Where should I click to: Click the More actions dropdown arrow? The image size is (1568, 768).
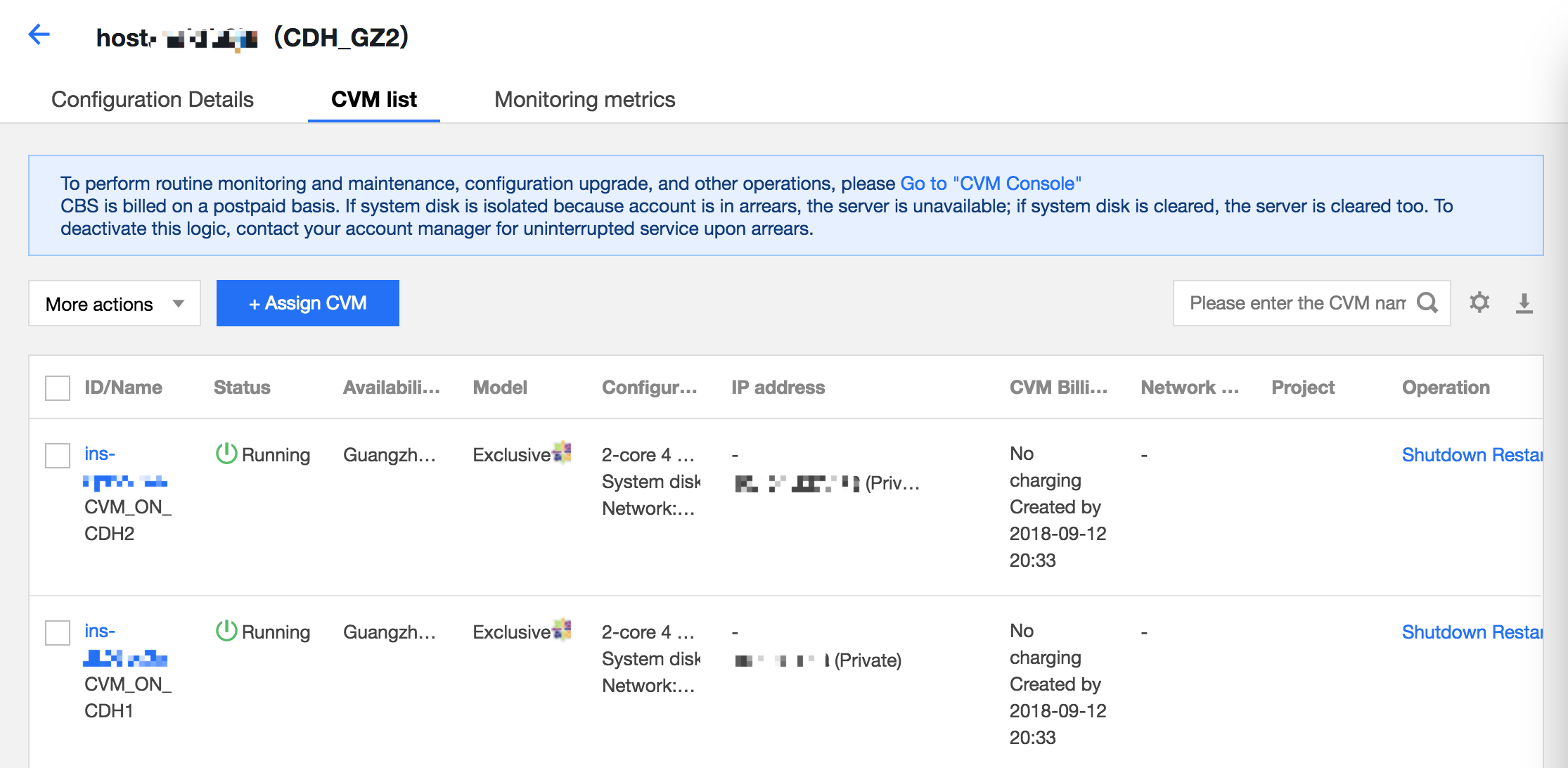coord(179,304)
